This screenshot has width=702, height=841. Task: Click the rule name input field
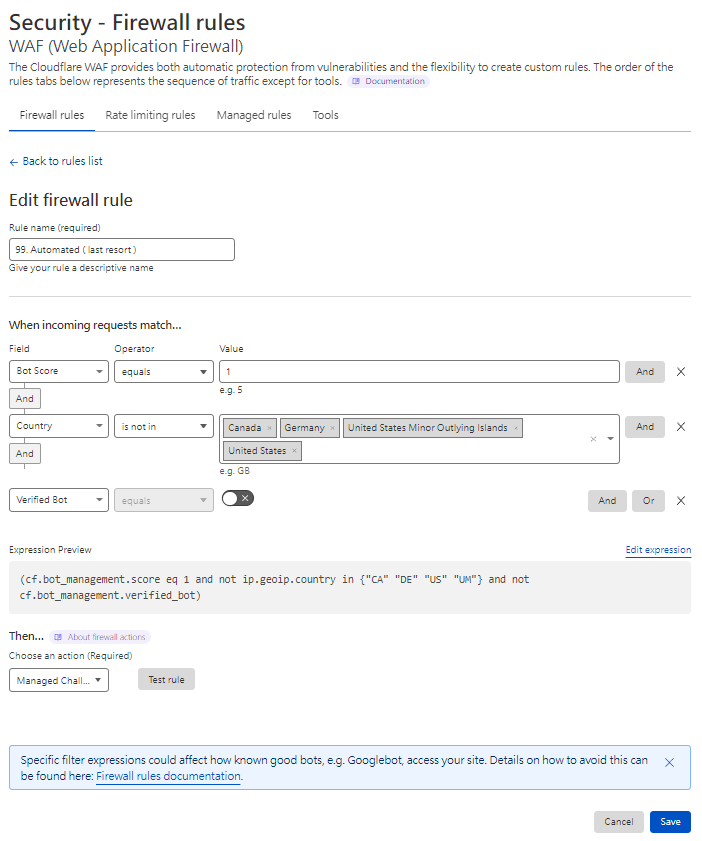point(121,249)
